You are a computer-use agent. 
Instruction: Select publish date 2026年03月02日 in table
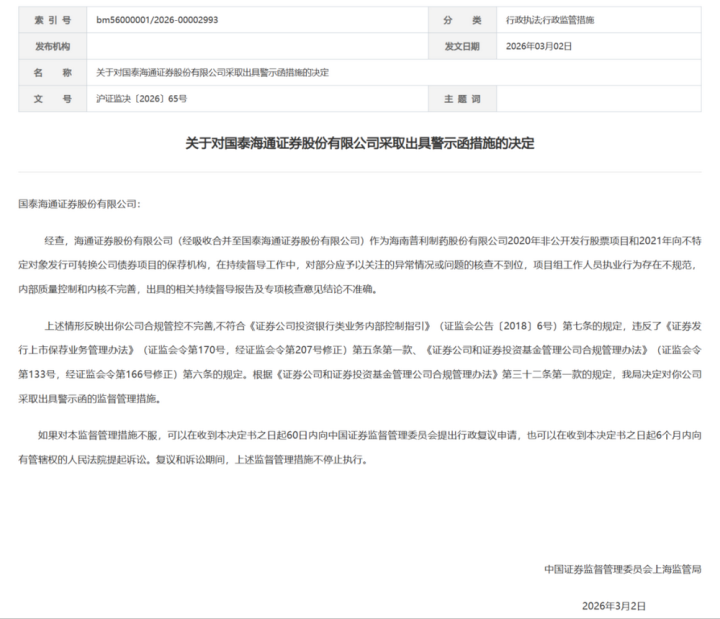[539, 46]
